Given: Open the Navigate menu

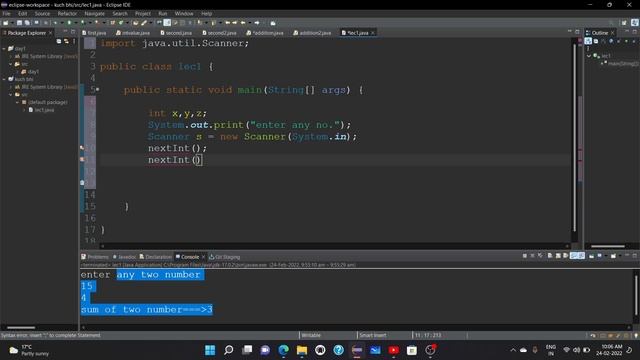Looking at the screenshot, I should pyautogui.click(x=94, y=13).
